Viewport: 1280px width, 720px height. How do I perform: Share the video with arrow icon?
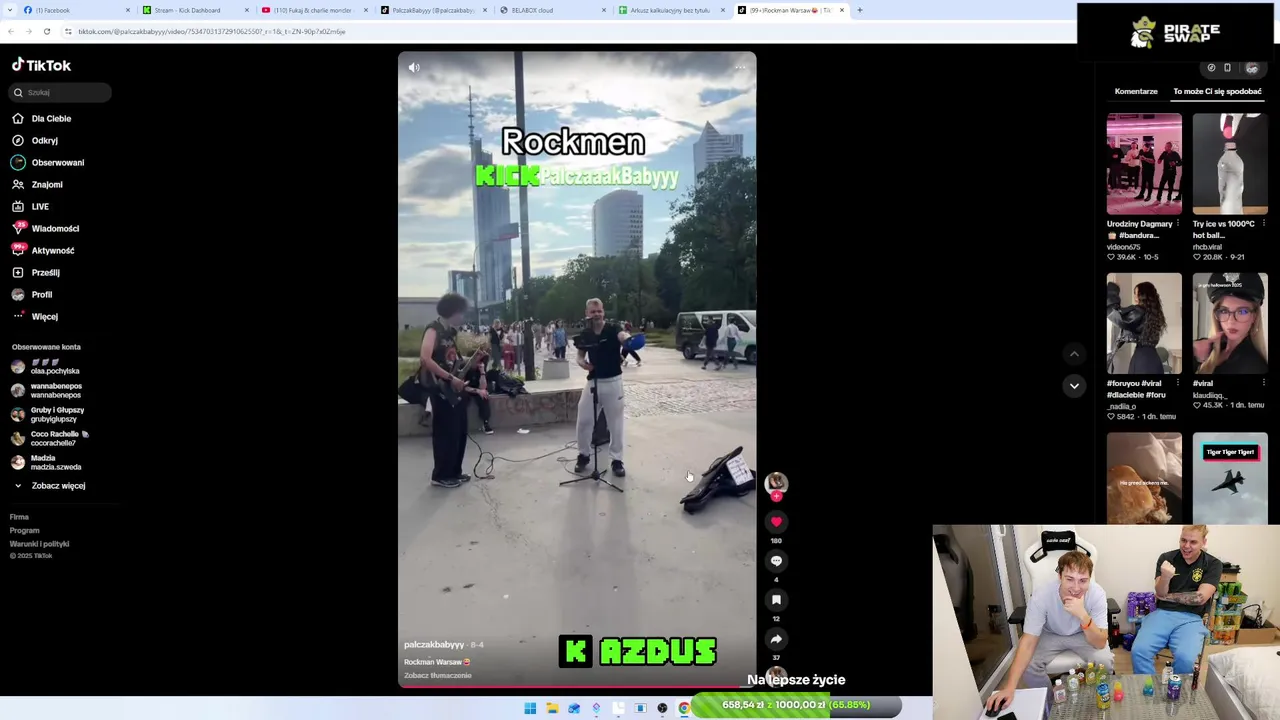(x=776, y=639)
